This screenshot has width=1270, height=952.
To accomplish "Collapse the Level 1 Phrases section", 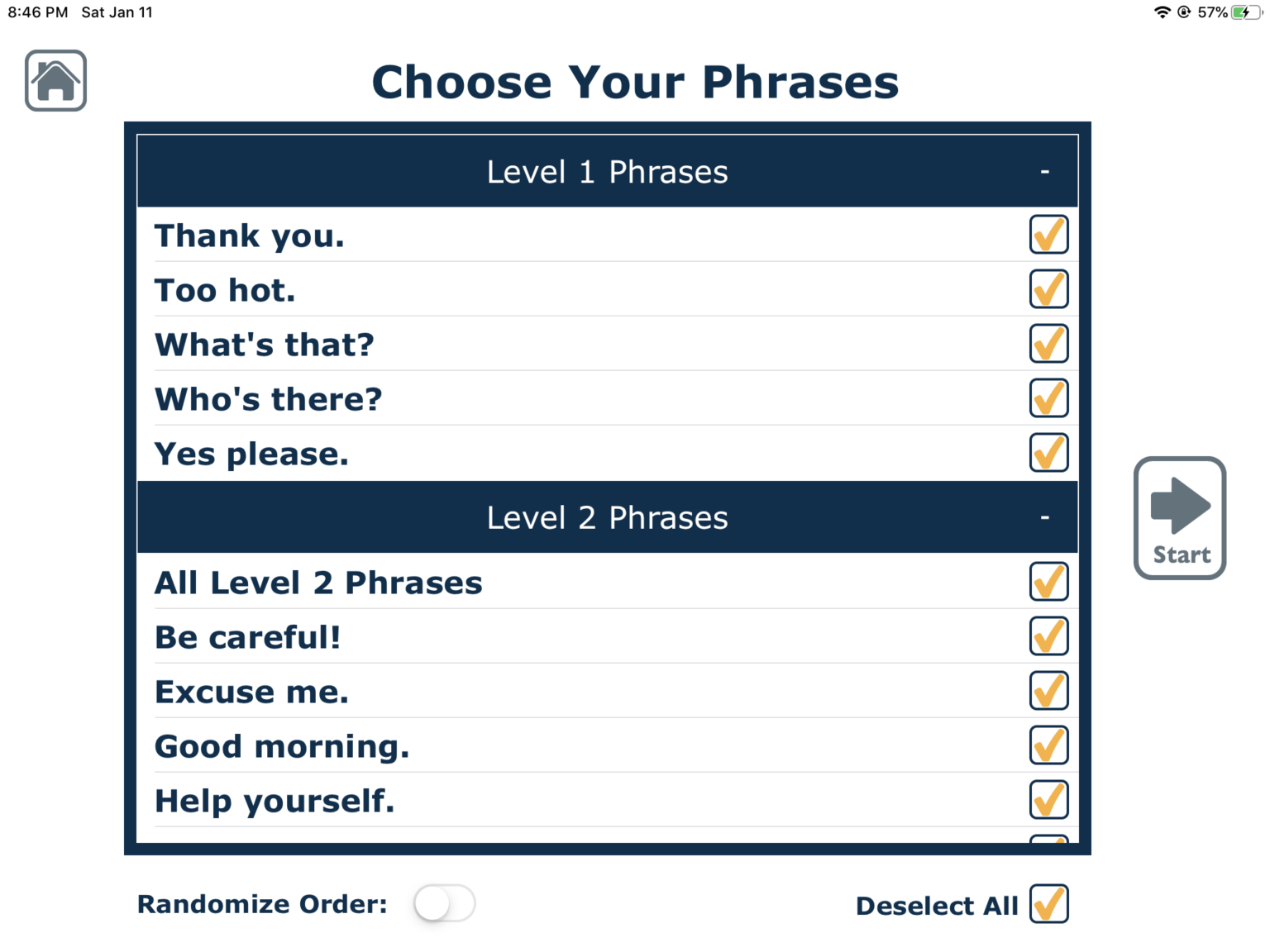I will coord(1043,171).
